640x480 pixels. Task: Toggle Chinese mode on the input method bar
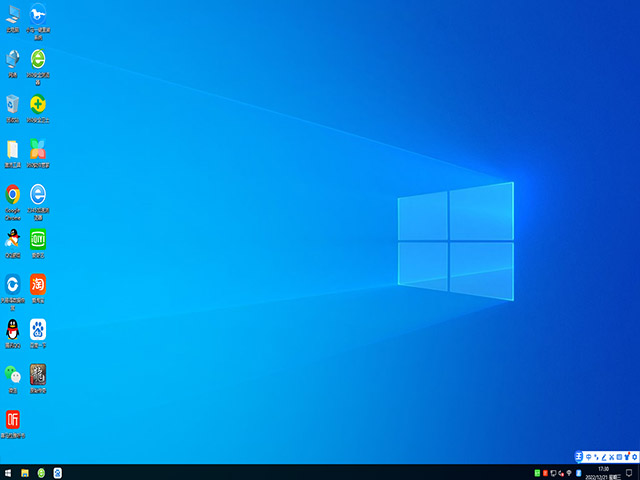[x=589, y=457]
